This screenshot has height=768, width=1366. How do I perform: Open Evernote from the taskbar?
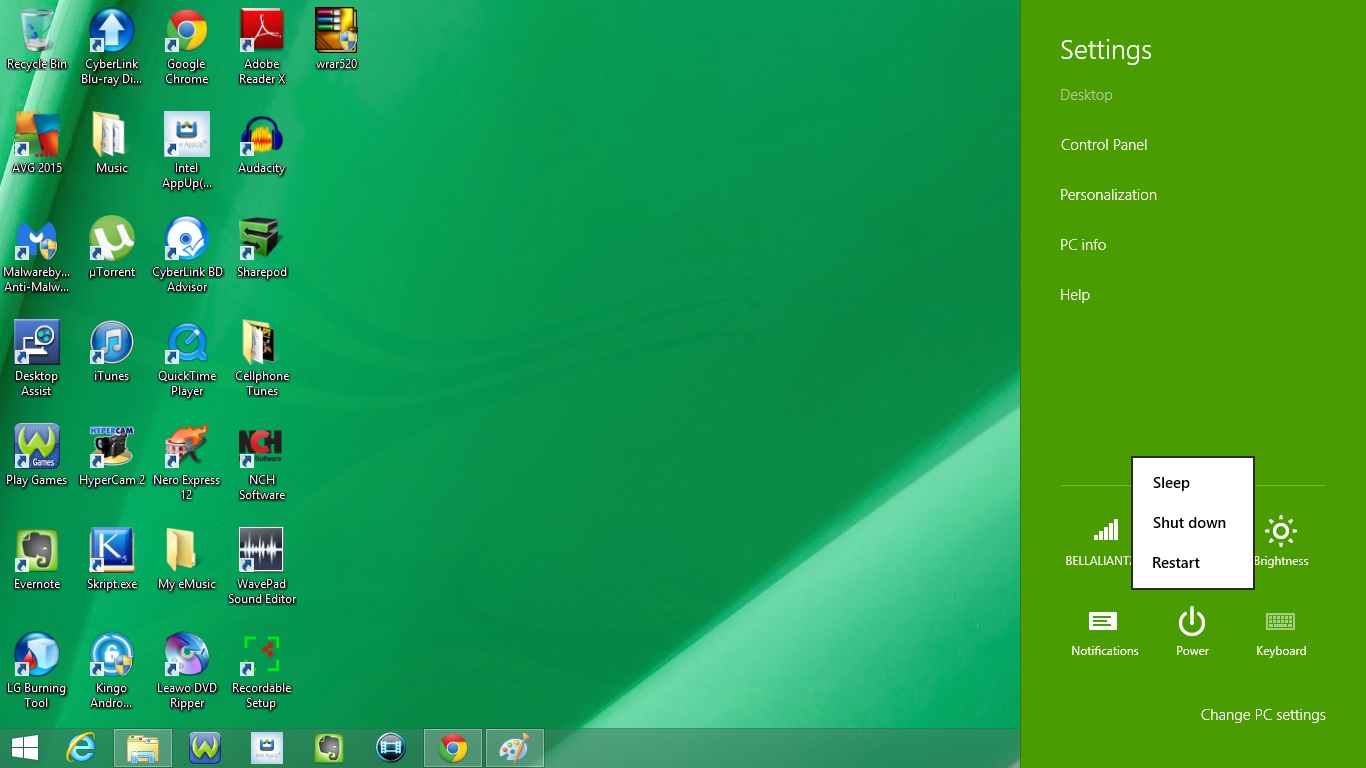click(x=329, y=748)
